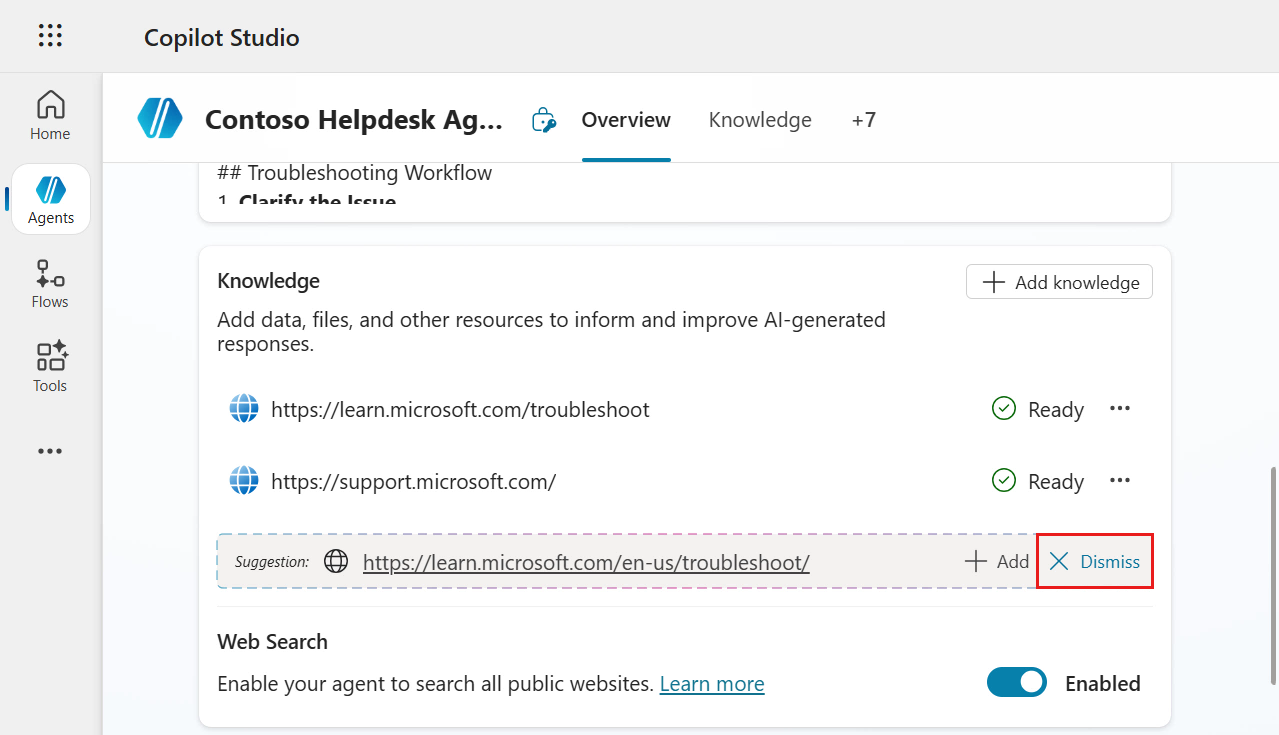
Task: Add the suggested troubleshoot URL
Action: 997,561
